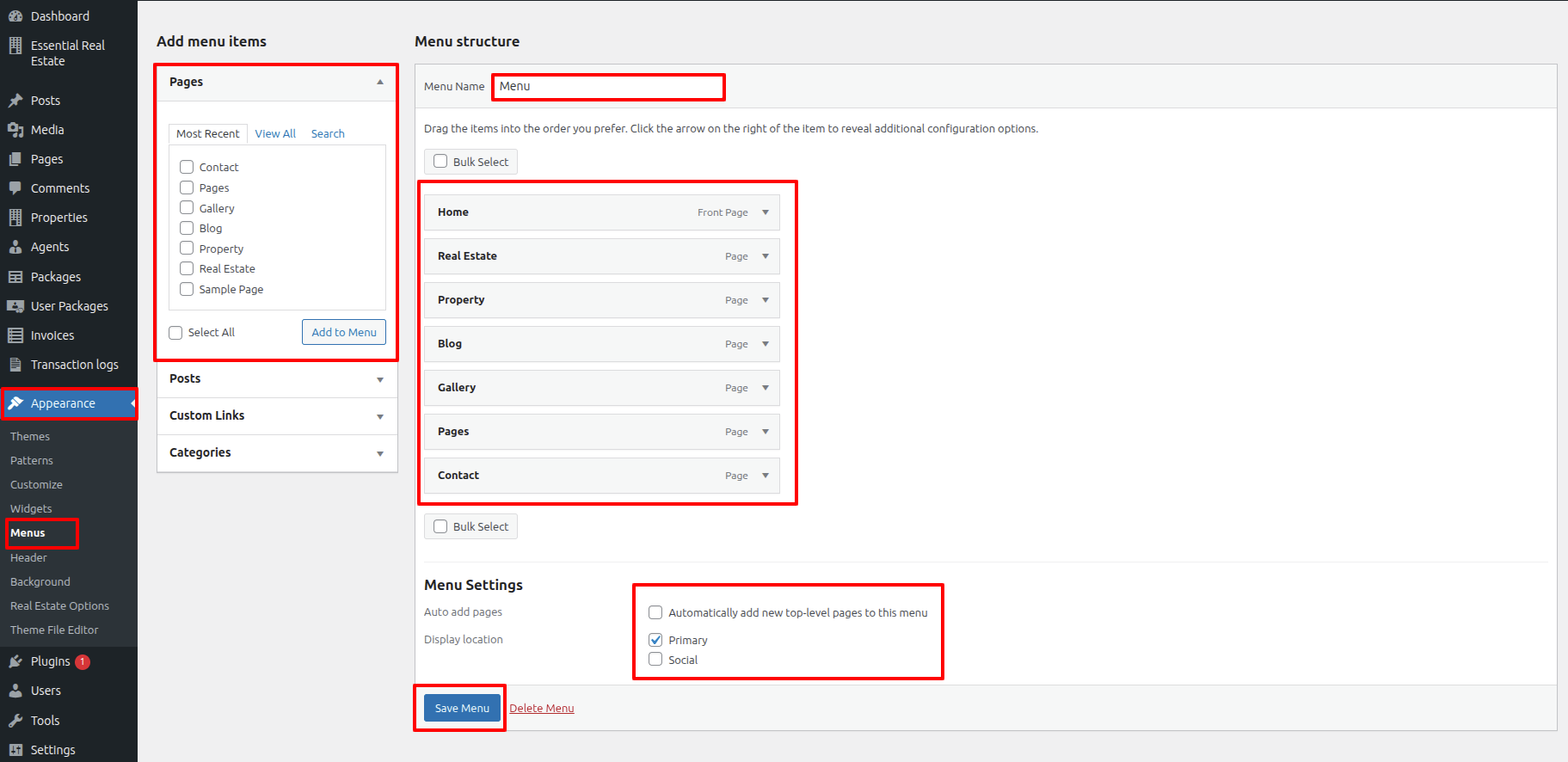This screenshot has width=1568, height=762.
Task: Click the Dashboard gauge icon in sidebar
Action: [x=15, y=16]
